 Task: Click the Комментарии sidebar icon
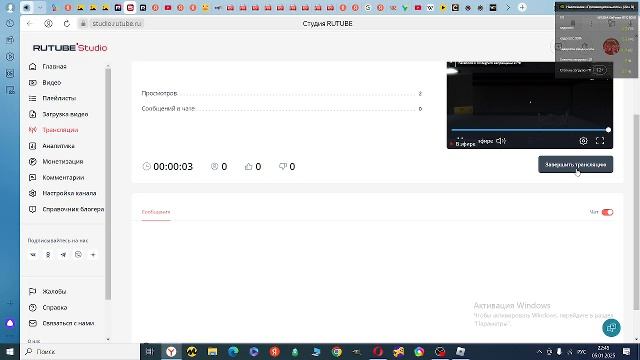pyautogui.click(x=33, y=178)
